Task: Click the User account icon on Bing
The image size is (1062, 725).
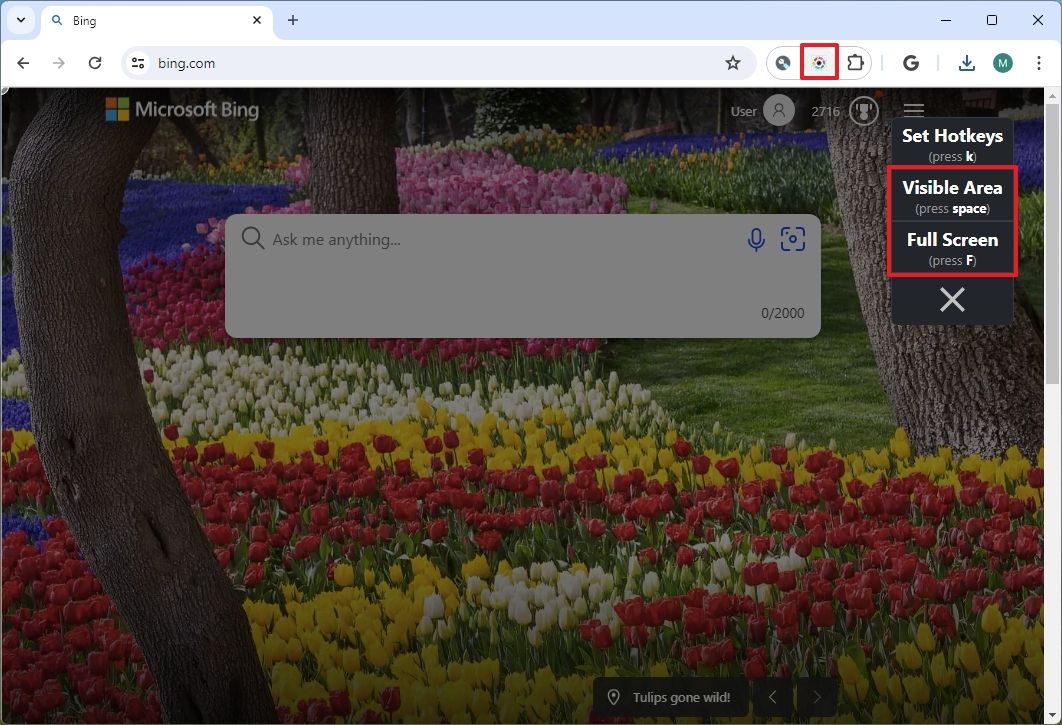Action: tap(778, 111)
